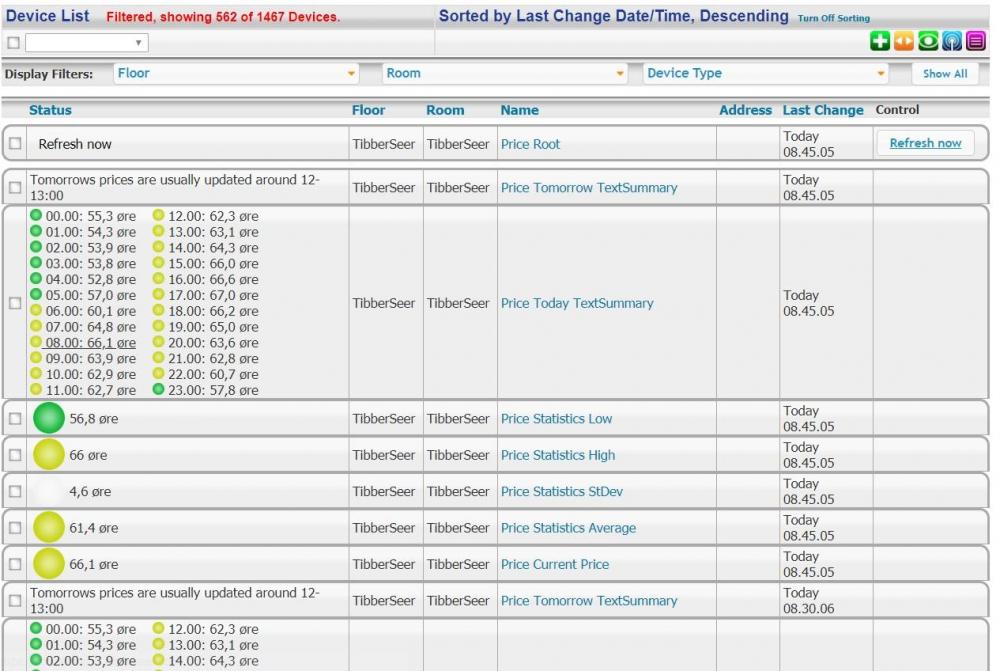
Task: Sort by the Status column header
Action: point(50,111)
